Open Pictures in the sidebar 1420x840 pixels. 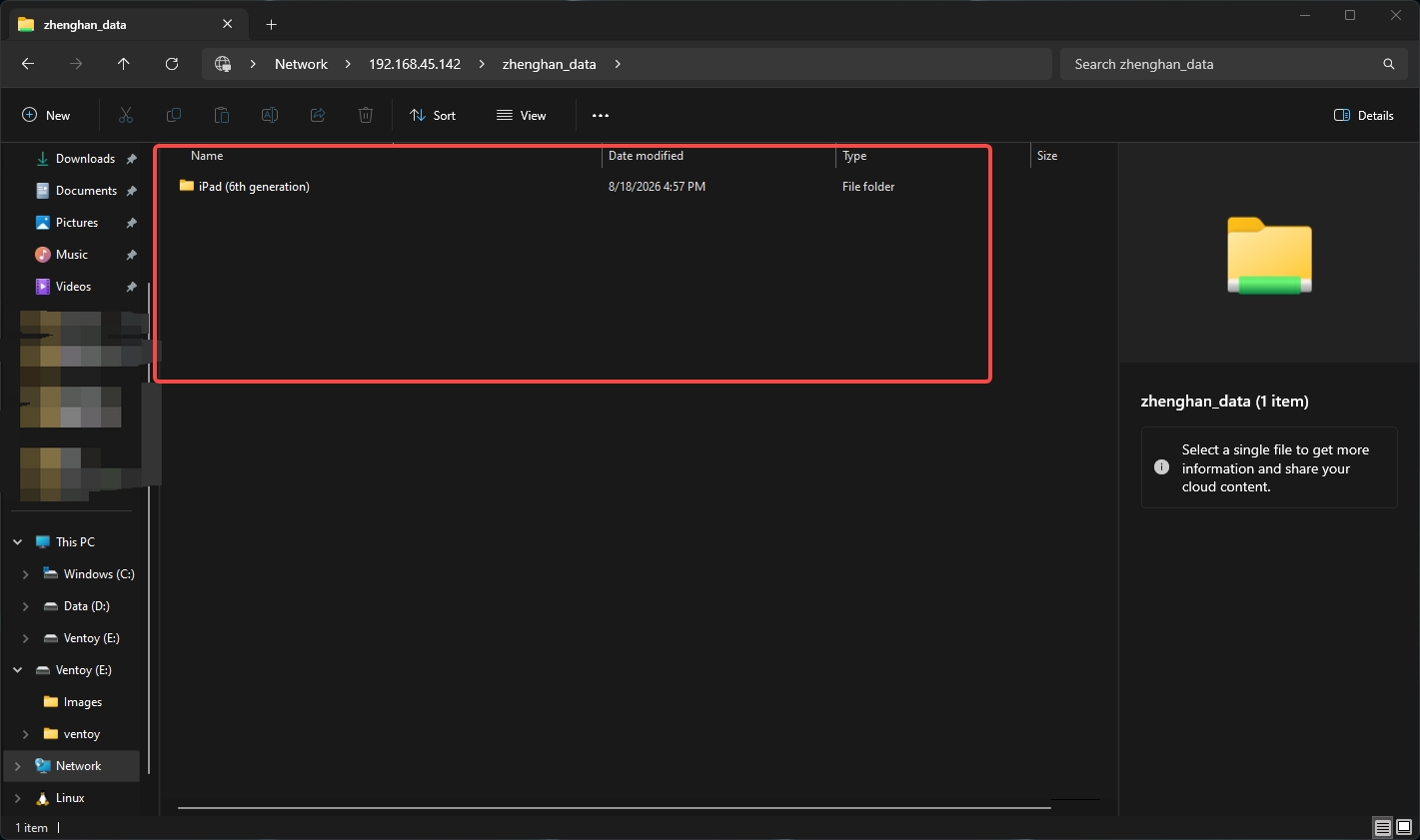click(77, 223)
